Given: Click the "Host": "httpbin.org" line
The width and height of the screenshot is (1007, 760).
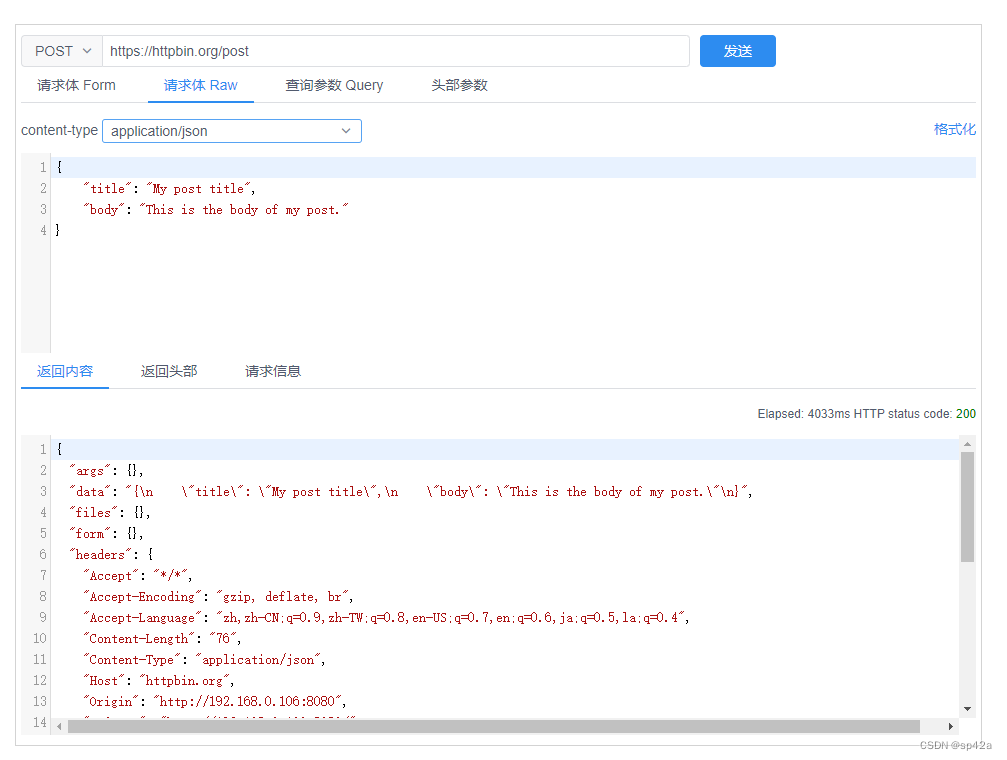Looking at the screenshot, I should [159, 680].
